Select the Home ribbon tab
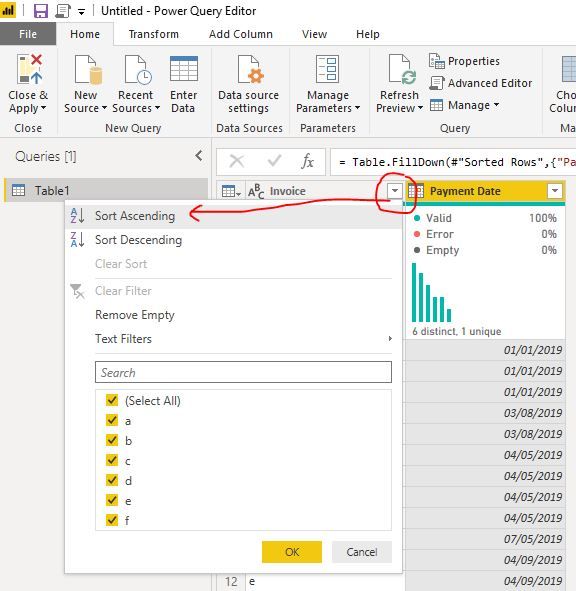This screenshot has width=576, height=591. point(85,34)
